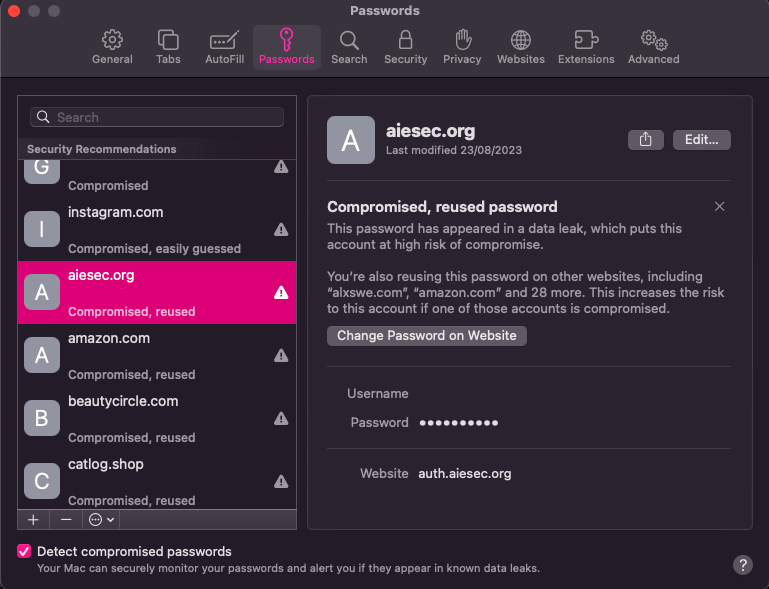Viewport: 769px width, 589px height.
Task: Open the General preferences tab
Action: click(x=112, y=47)
